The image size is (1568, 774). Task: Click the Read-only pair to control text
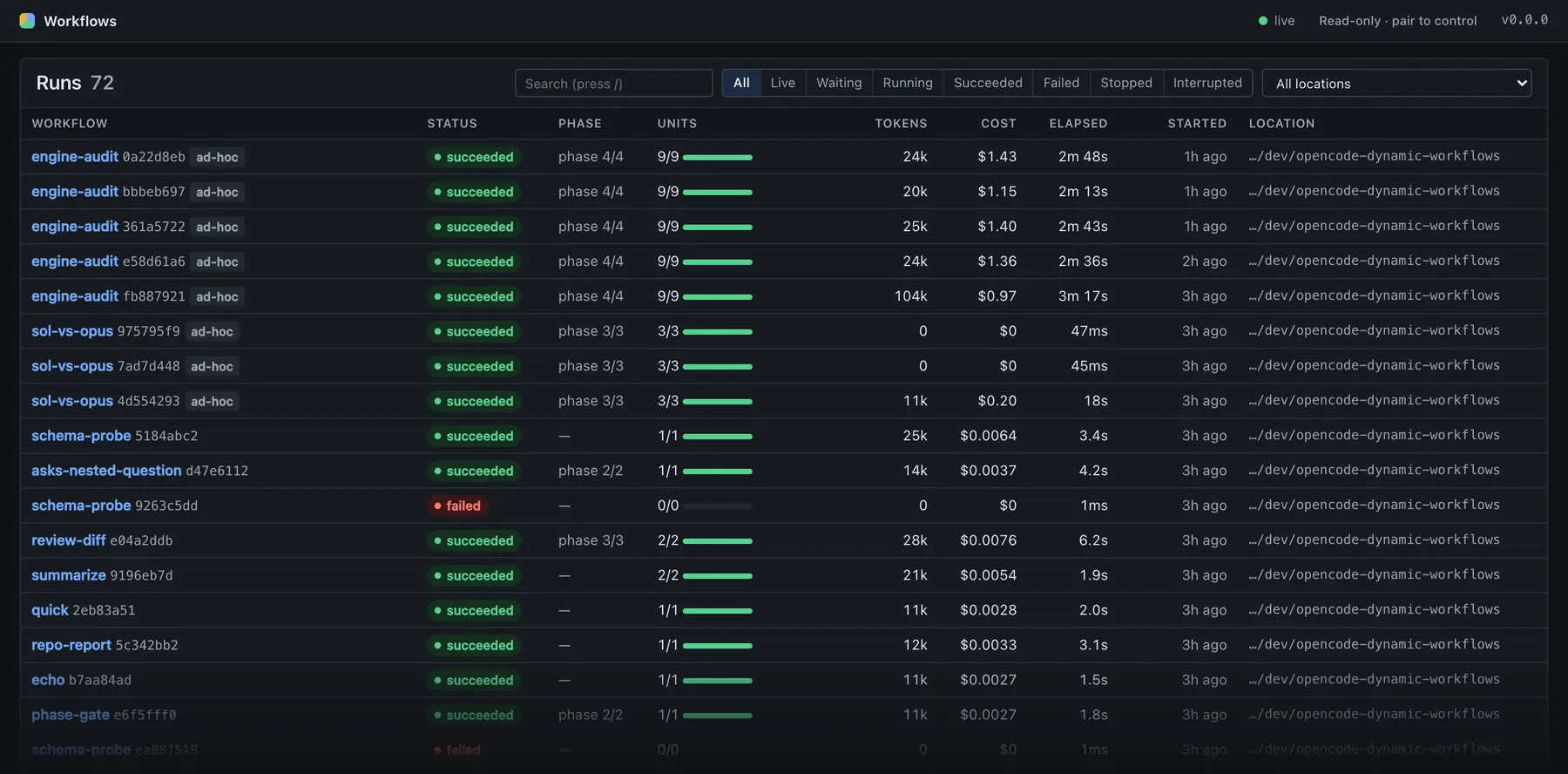coord(1397,21)
